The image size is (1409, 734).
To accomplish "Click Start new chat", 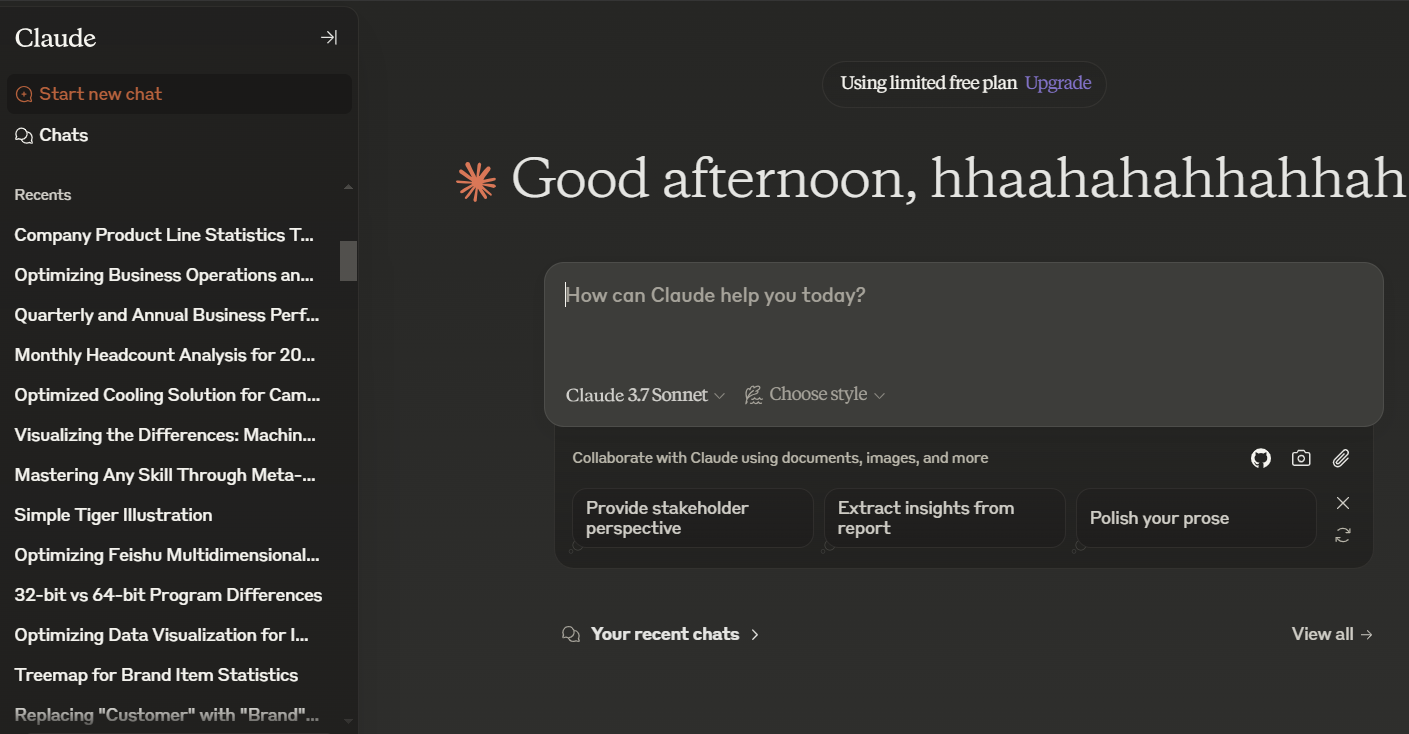I will (179, 94).
